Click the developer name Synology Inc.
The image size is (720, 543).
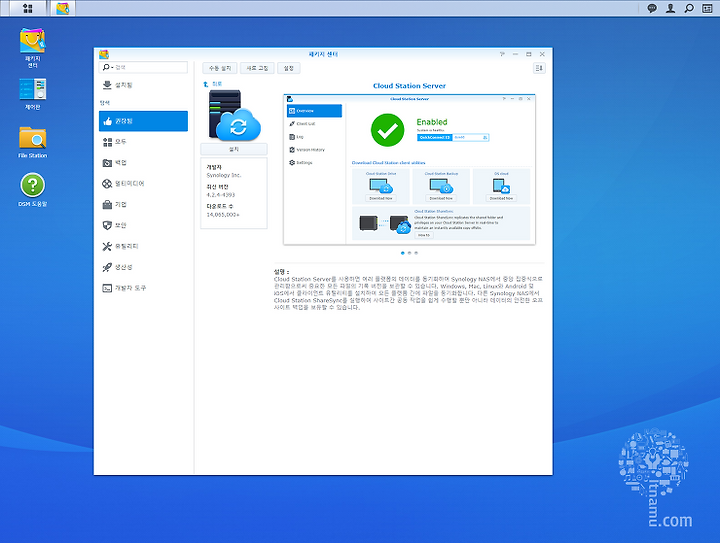[x=224, y=175]
